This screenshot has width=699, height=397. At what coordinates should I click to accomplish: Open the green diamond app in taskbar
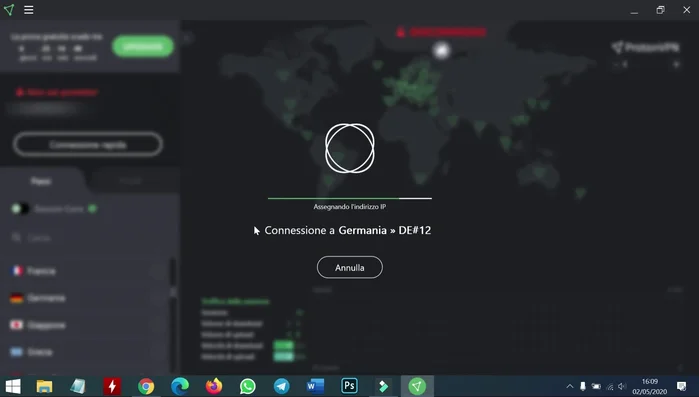tap(383, 386)
